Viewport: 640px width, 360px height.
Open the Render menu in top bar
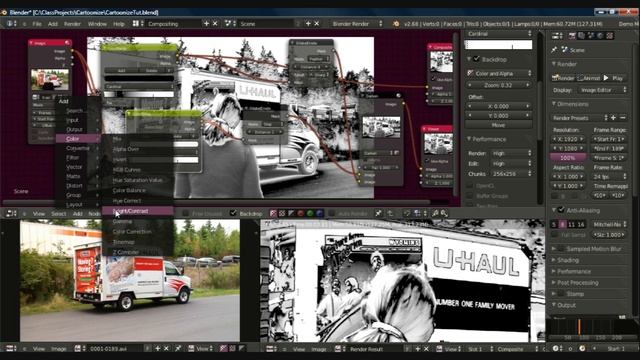pyautogui.click(x=72, y=24)
